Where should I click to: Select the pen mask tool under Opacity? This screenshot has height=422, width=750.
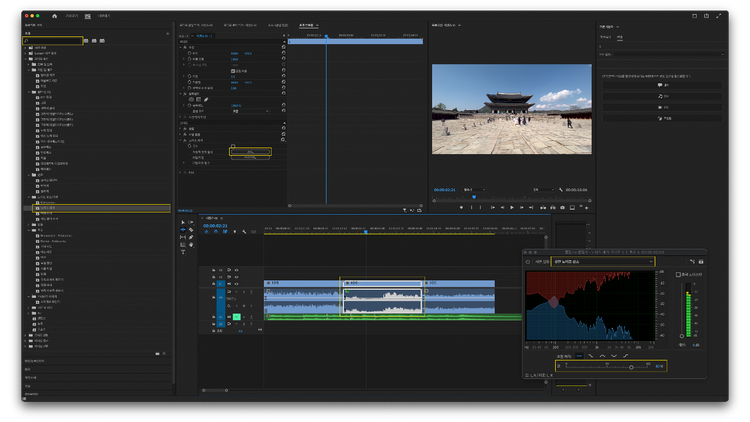click(x=207, y=99)
